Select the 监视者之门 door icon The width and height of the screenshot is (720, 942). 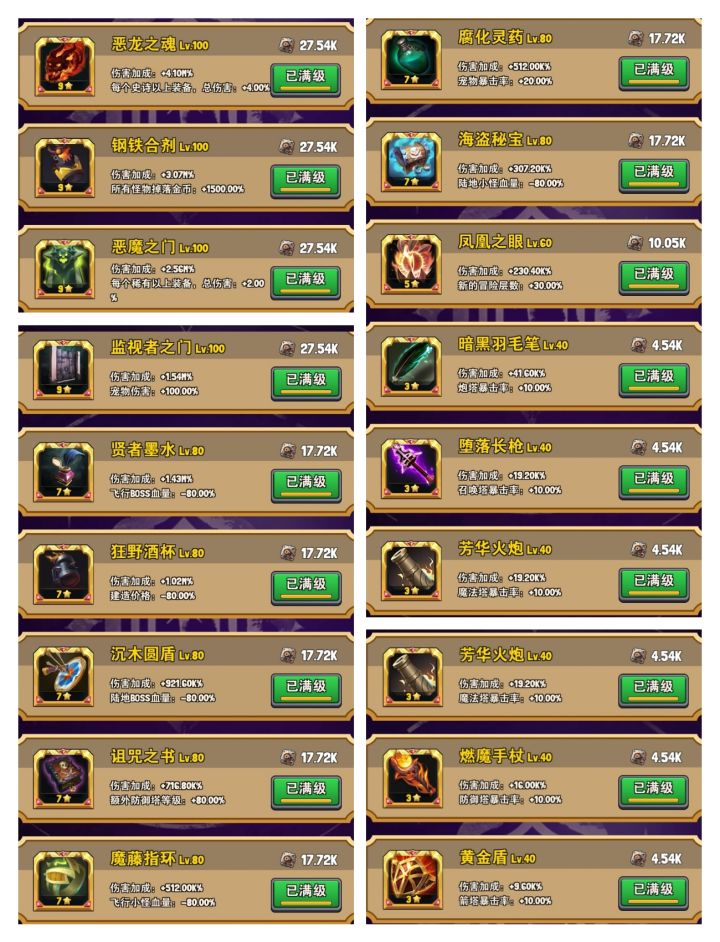point(64,369)
